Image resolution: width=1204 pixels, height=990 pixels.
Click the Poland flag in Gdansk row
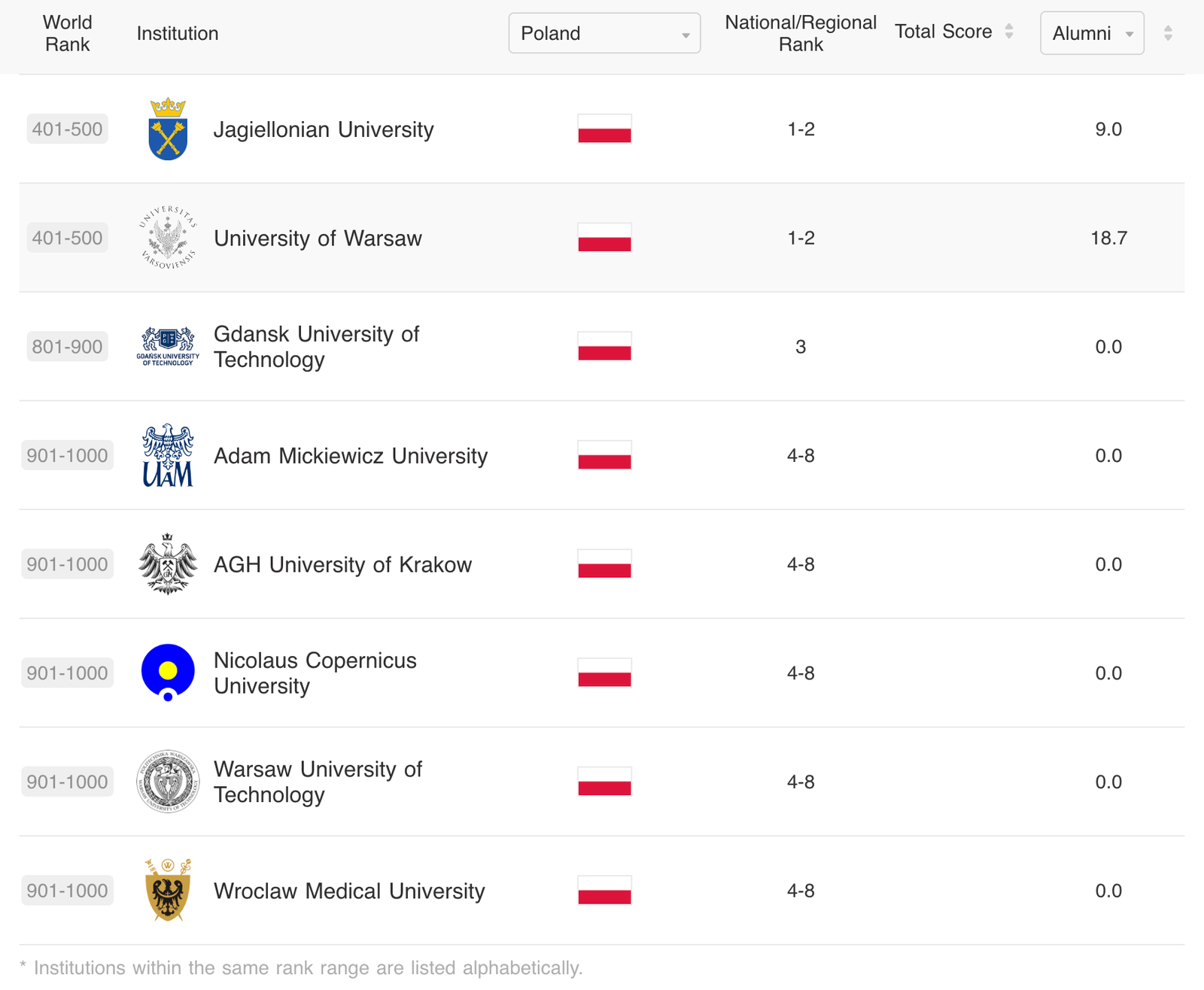coord(604,346)
